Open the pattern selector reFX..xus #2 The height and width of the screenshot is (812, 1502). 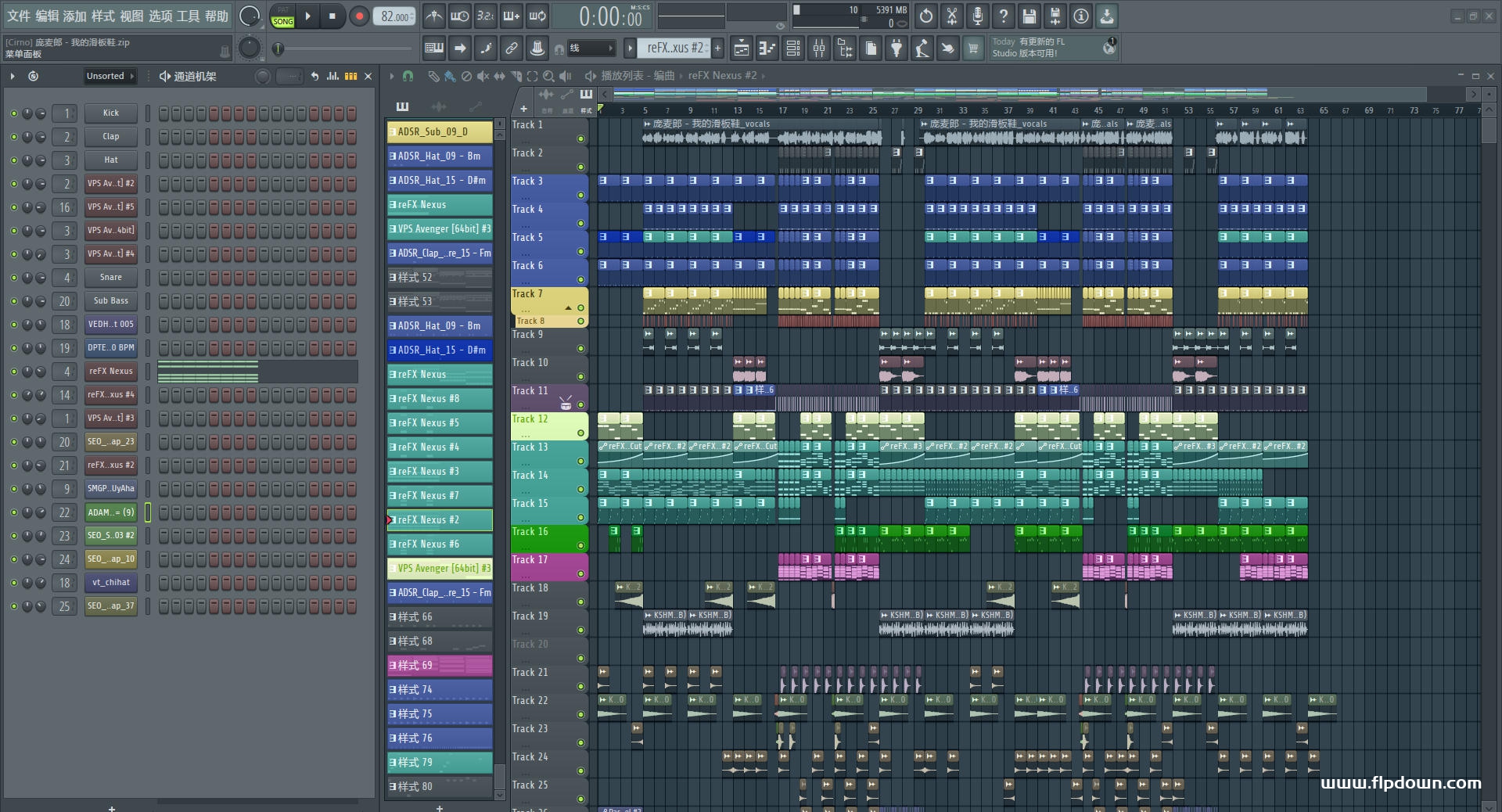676,49
